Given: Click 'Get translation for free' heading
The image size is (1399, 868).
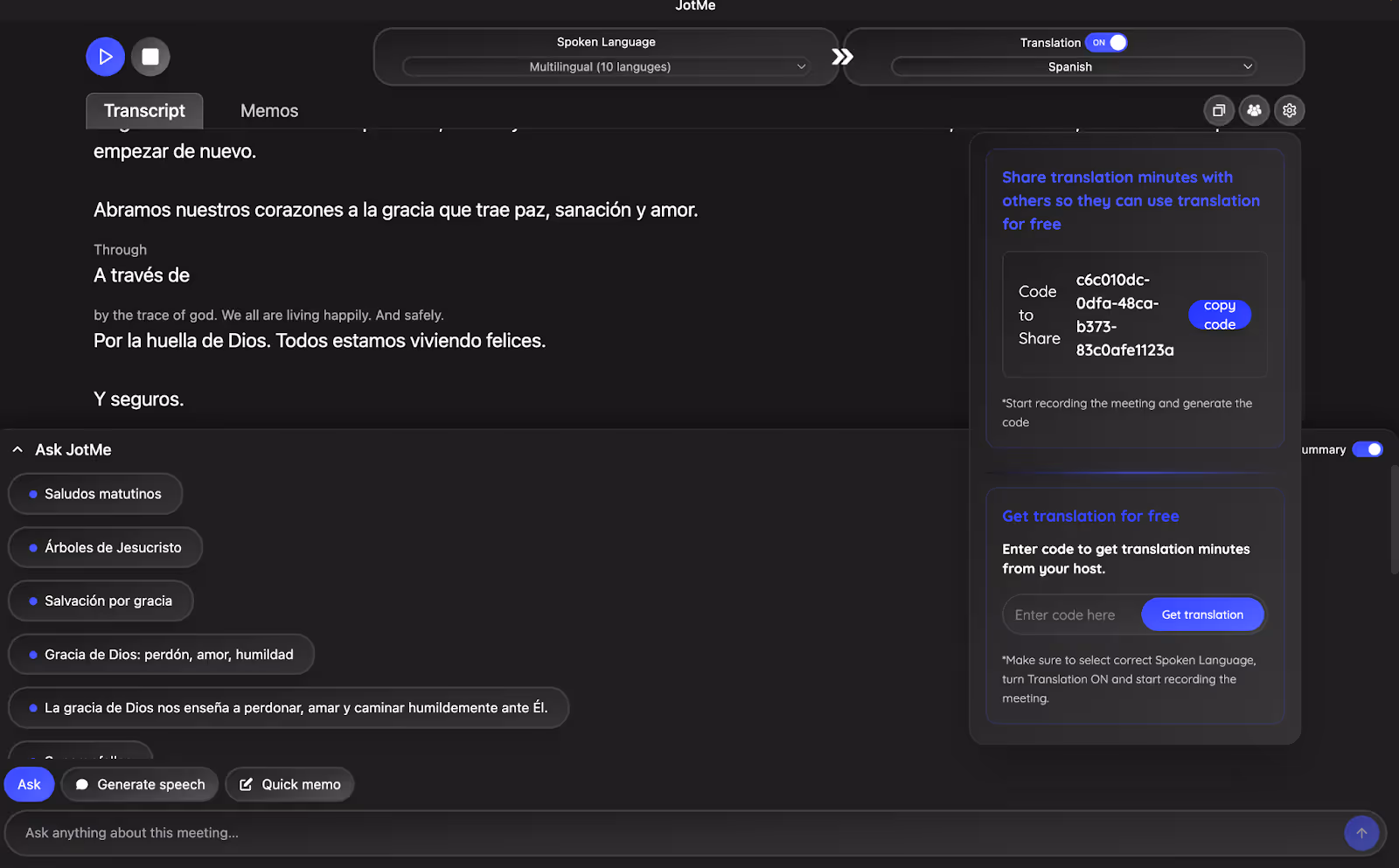Looking at the screenshot, I should (1090, 516).
